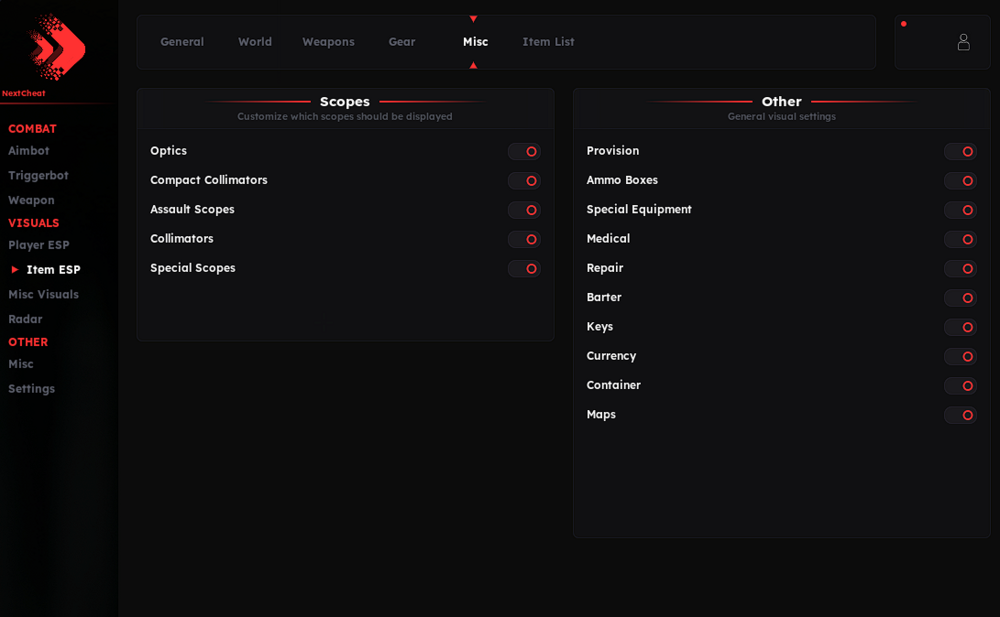Switch to the Weapons tab
This screenshot has width=1000, height=617.
(x=328, y=41)
